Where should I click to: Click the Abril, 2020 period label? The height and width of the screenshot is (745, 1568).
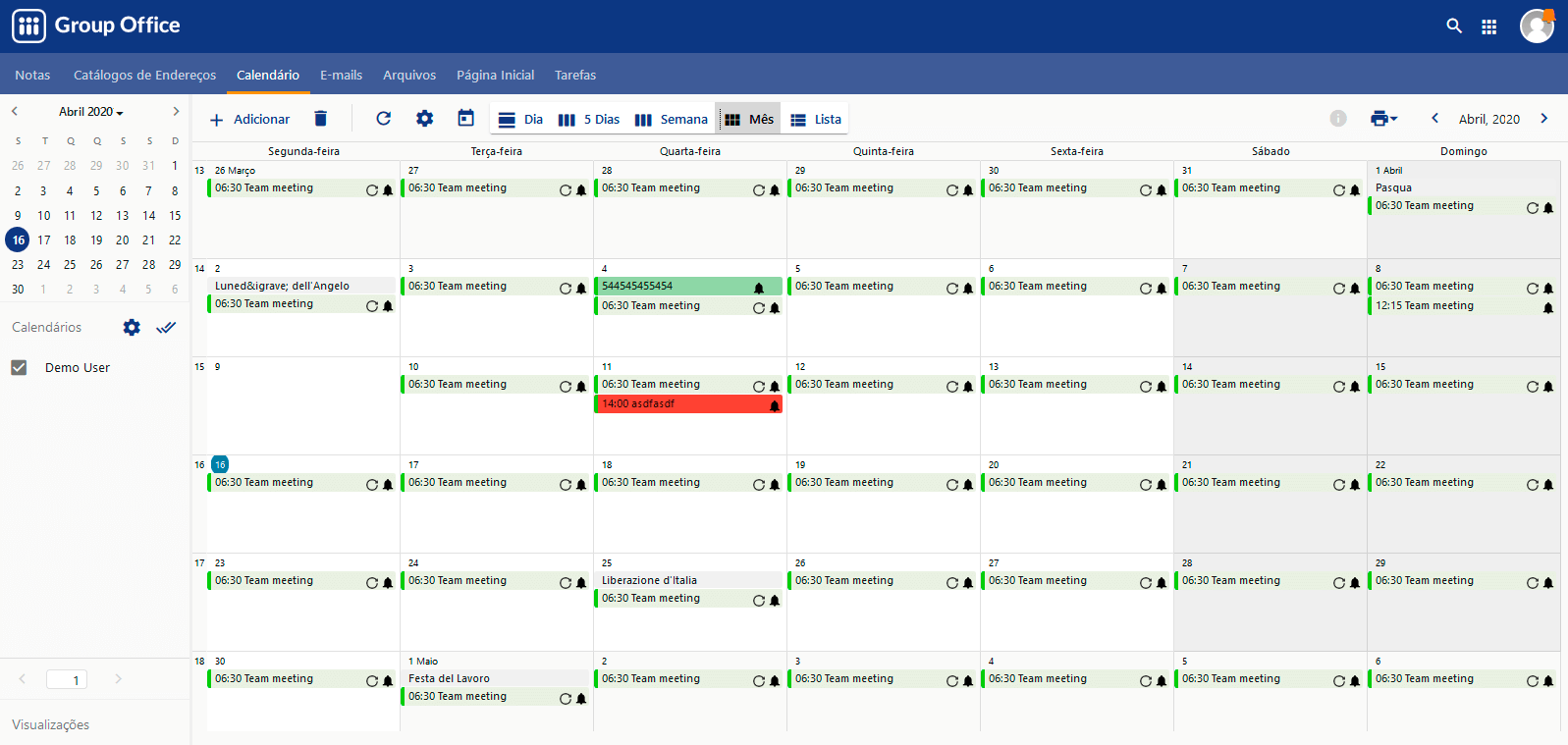click(1488, 120)
